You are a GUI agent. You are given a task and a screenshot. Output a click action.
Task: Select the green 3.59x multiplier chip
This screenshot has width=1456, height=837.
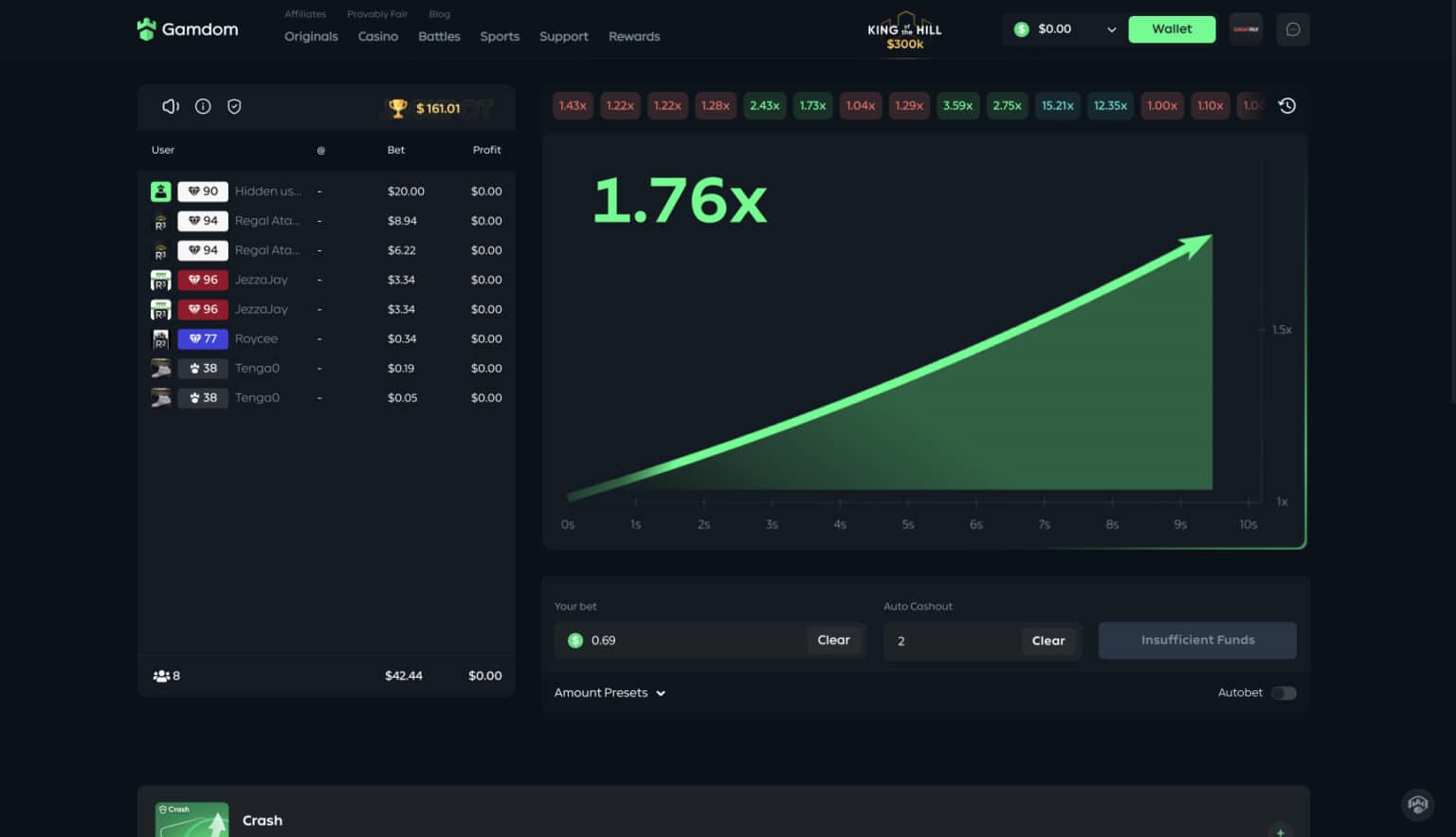(957, 106)
